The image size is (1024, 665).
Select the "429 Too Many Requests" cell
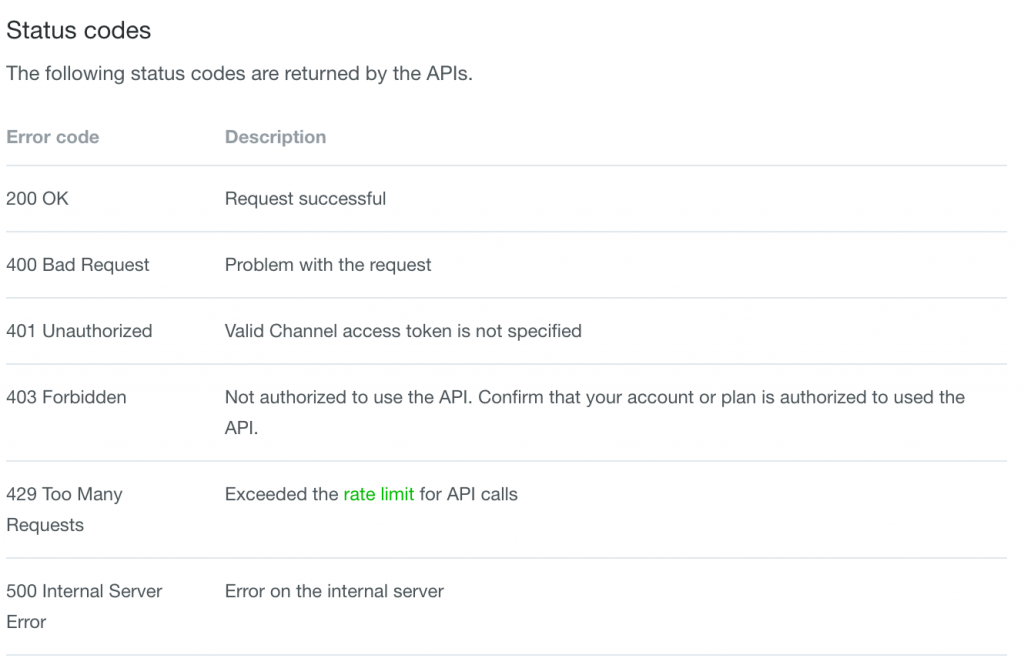[64, 509]
